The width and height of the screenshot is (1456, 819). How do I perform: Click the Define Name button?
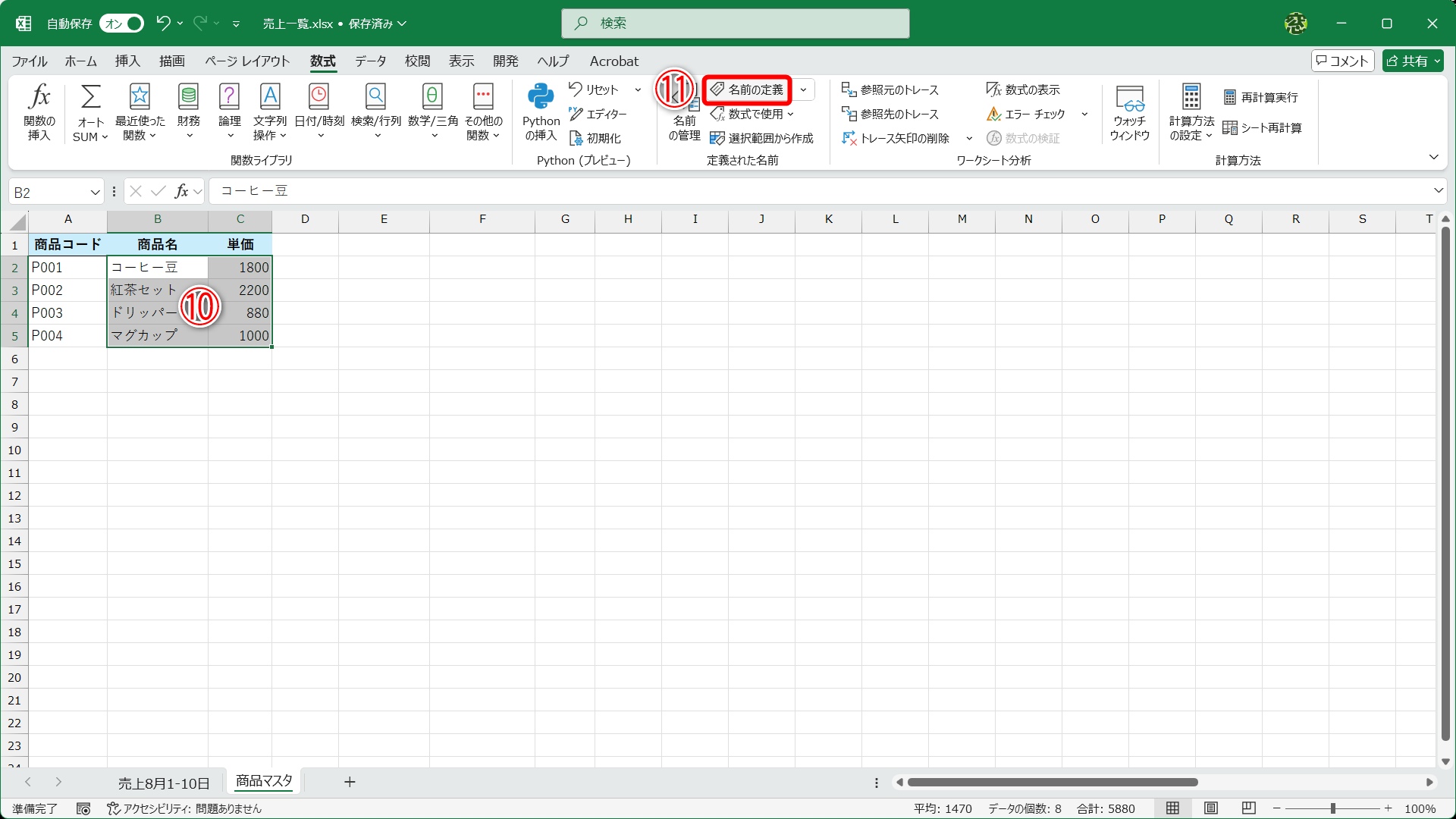(747, 89)
